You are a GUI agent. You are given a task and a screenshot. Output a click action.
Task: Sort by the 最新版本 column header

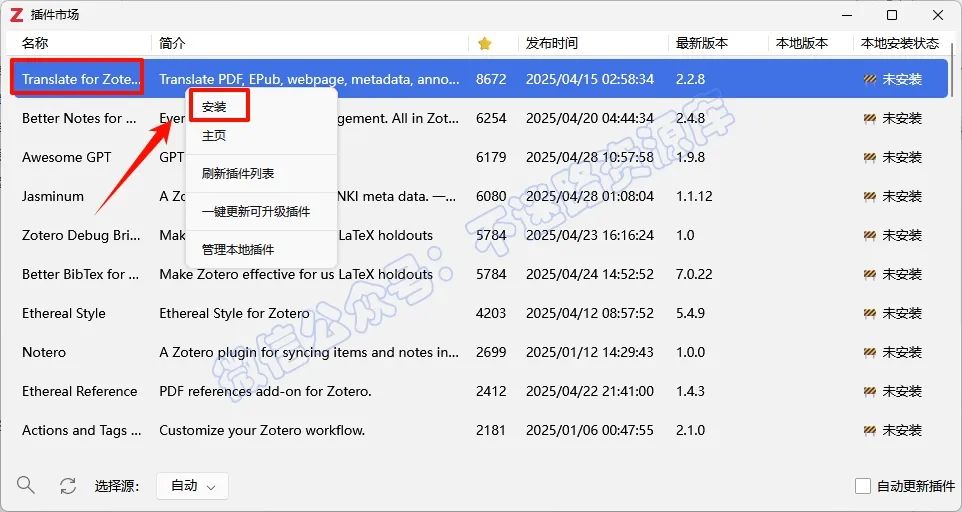(x=702, y=44)
